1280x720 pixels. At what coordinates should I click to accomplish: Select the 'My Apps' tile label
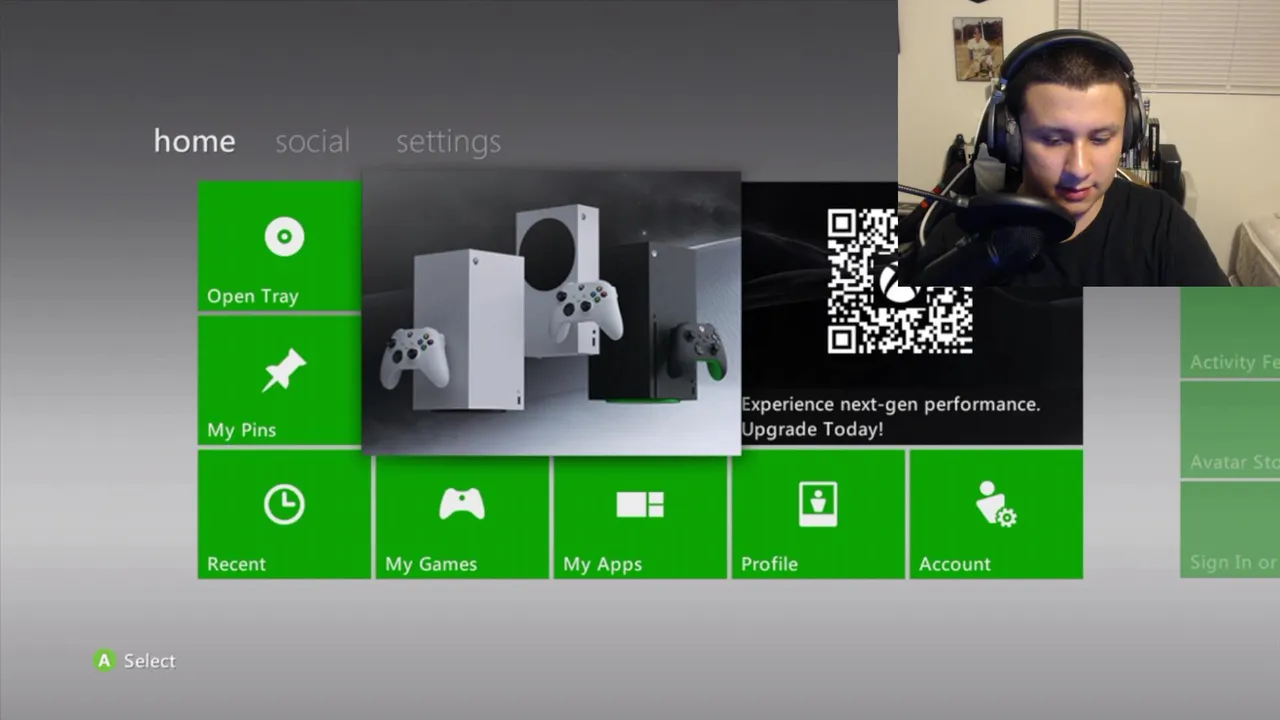pyautogui.click(x=602, y=564)
